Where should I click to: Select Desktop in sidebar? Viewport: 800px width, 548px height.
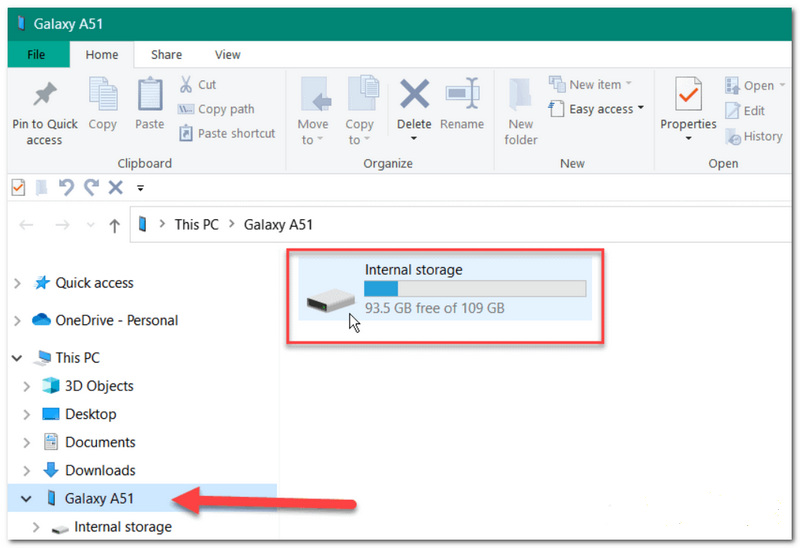91,414
